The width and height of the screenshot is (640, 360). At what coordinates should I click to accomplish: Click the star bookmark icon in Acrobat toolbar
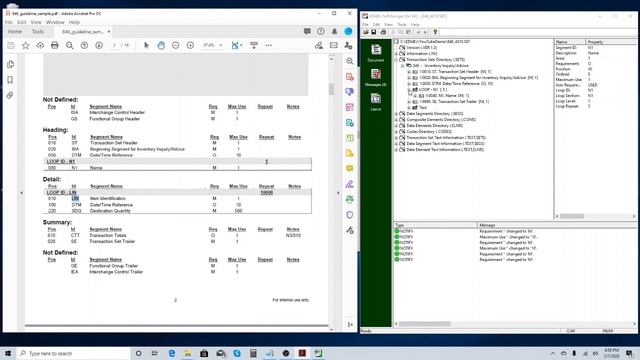pos(26,45)
